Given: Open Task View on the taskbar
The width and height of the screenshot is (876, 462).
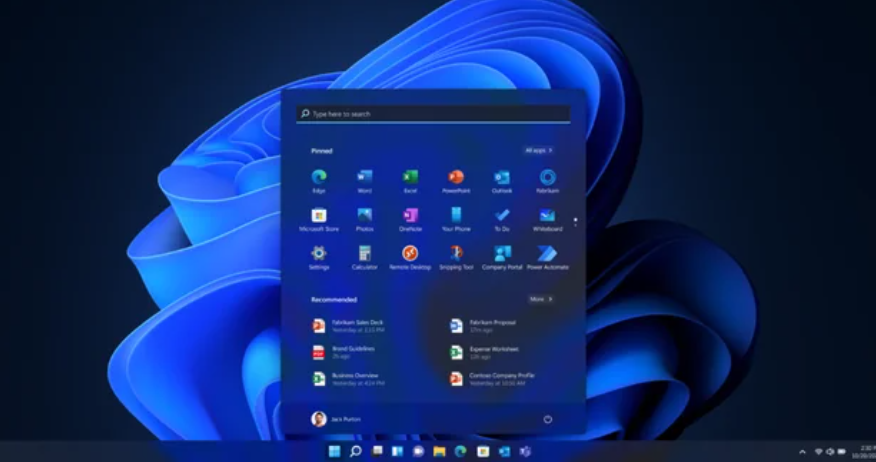Looking at the screenshot, I should tap(377, 451).
